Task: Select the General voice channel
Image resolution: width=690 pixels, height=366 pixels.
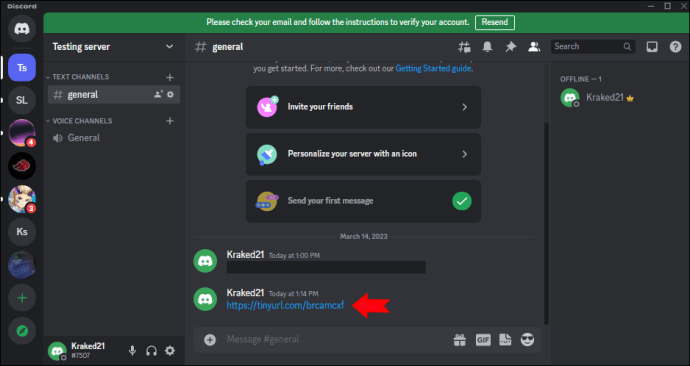Action: tap(114, 138)
